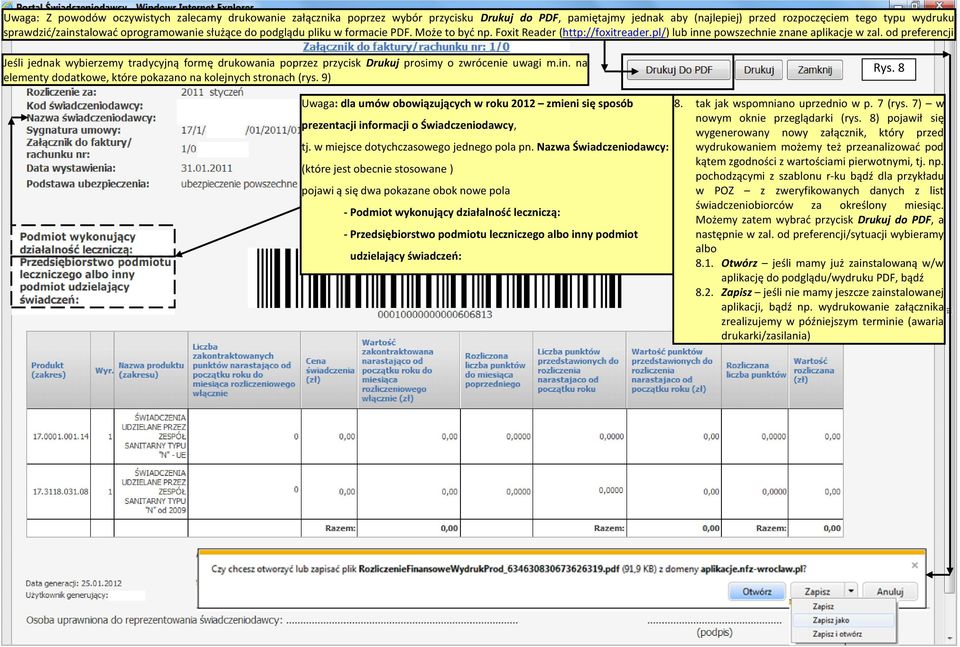
Task: Click the Zamknij button
Action: click(814, 70)
